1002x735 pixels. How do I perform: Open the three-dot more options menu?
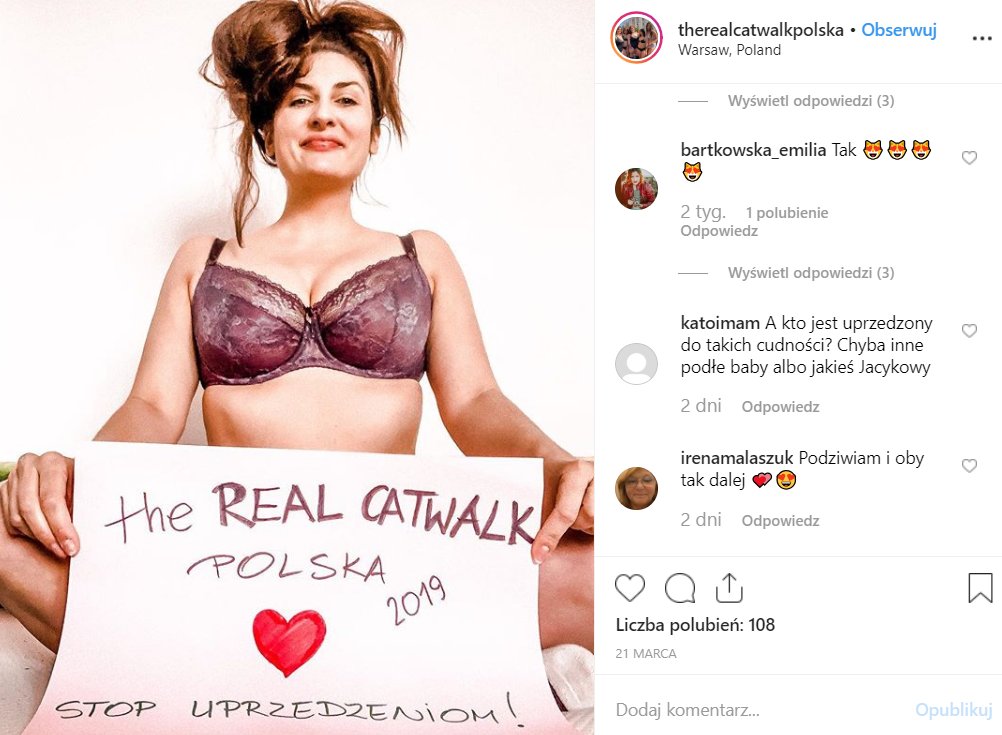point(982,39)
